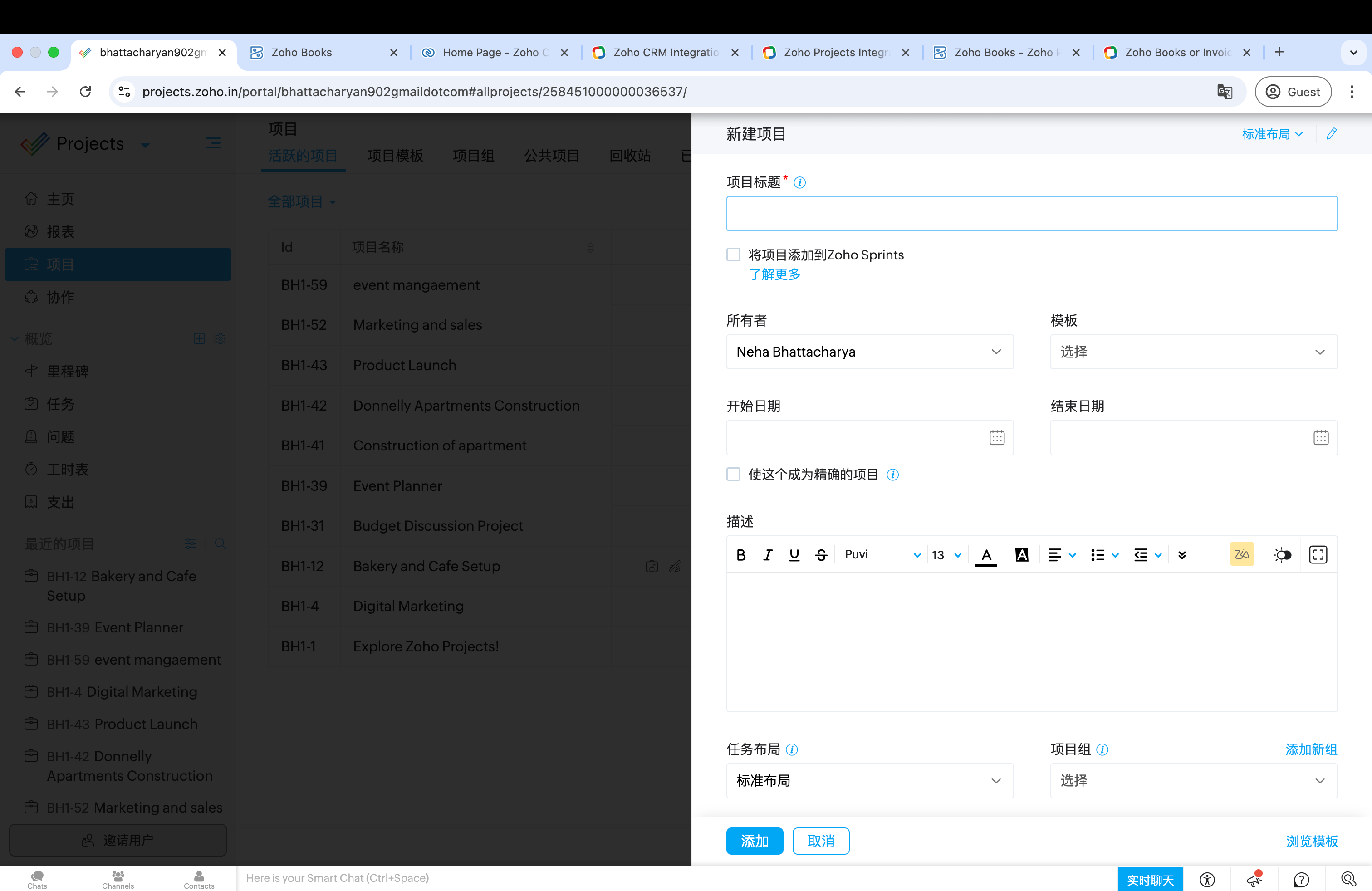Open start date calendar picker

coord(997,437)
